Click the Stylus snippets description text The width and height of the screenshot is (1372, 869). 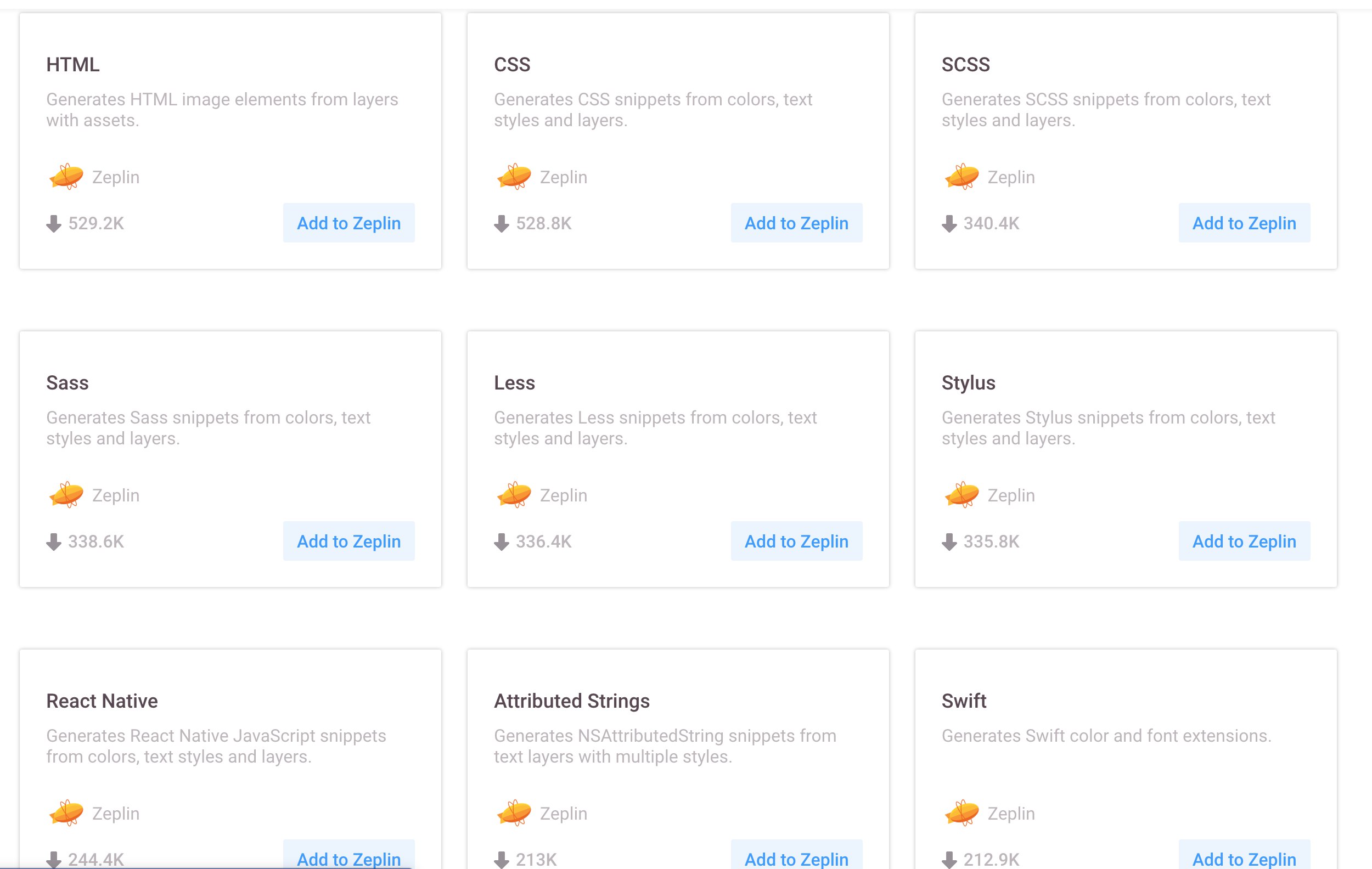[x=1108, y=428]
